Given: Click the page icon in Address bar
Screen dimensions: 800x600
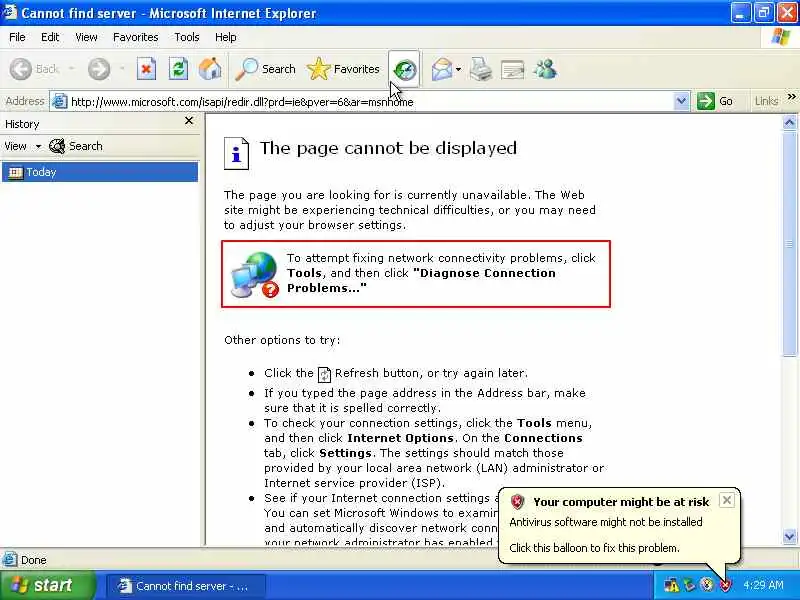Looking at the screenshot, I should point(60,102).
